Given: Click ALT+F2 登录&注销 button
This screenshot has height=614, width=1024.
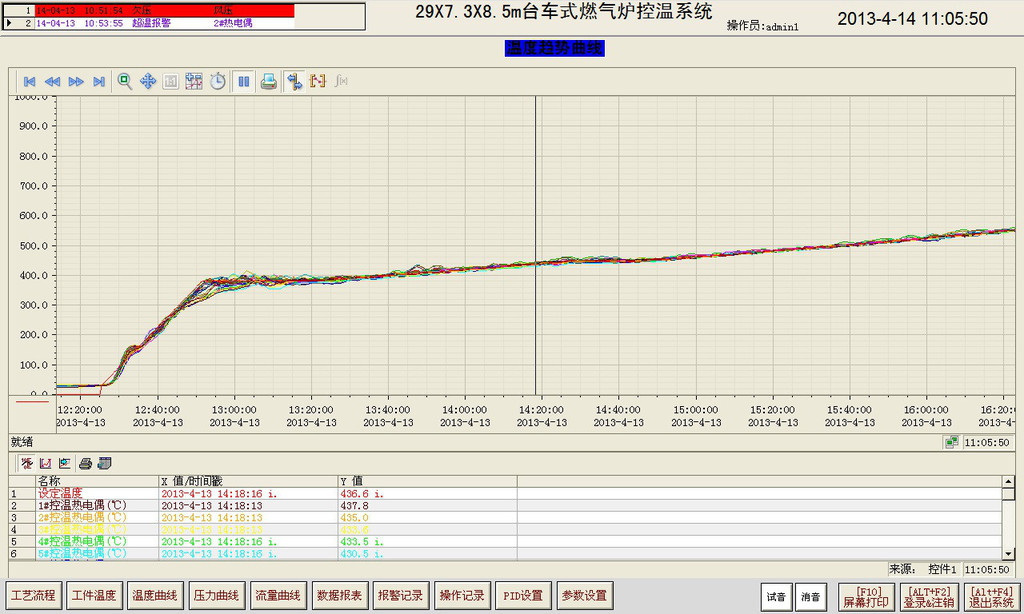Looking at the screenshot, I should click(929, 596).
